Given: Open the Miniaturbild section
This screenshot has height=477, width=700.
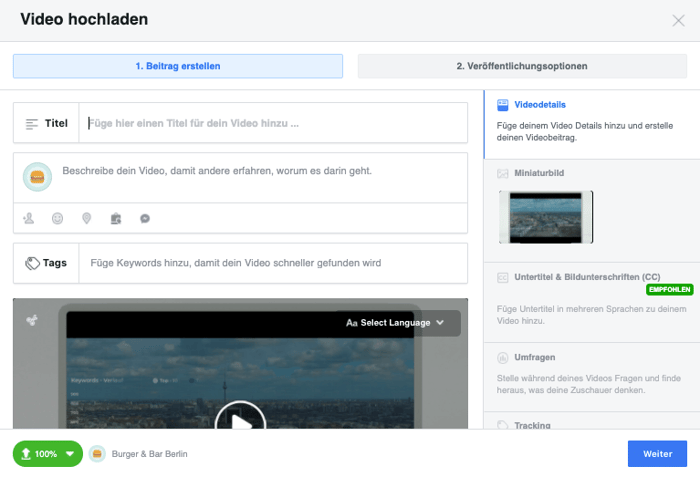Looking at the screenshot, I should pyautogui.click(x=592, y=211).
